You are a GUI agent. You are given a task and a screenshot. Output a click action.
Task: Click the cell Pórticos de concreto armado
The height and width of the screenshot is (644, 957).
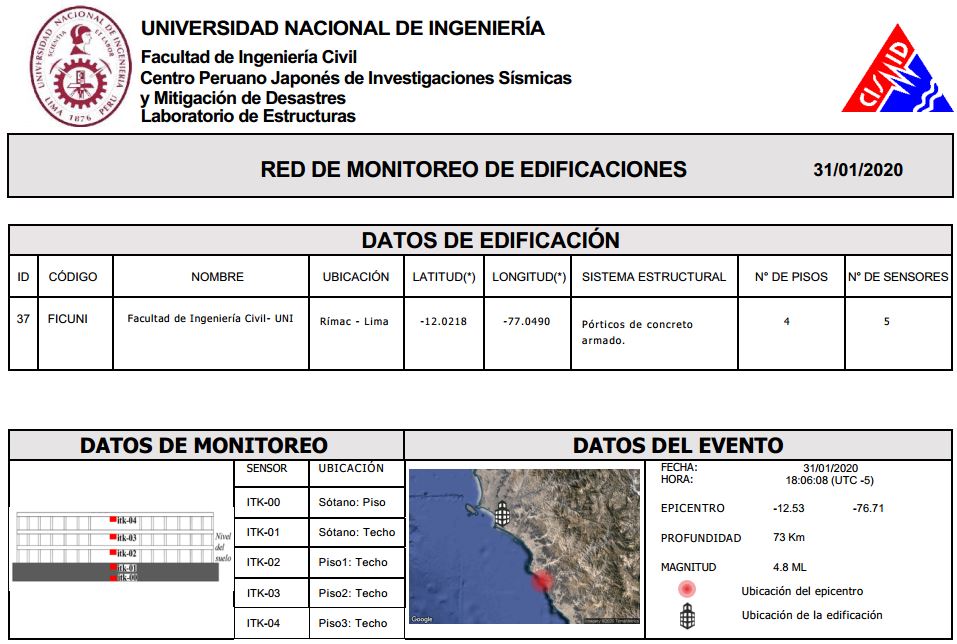click(x=637, y=332)
